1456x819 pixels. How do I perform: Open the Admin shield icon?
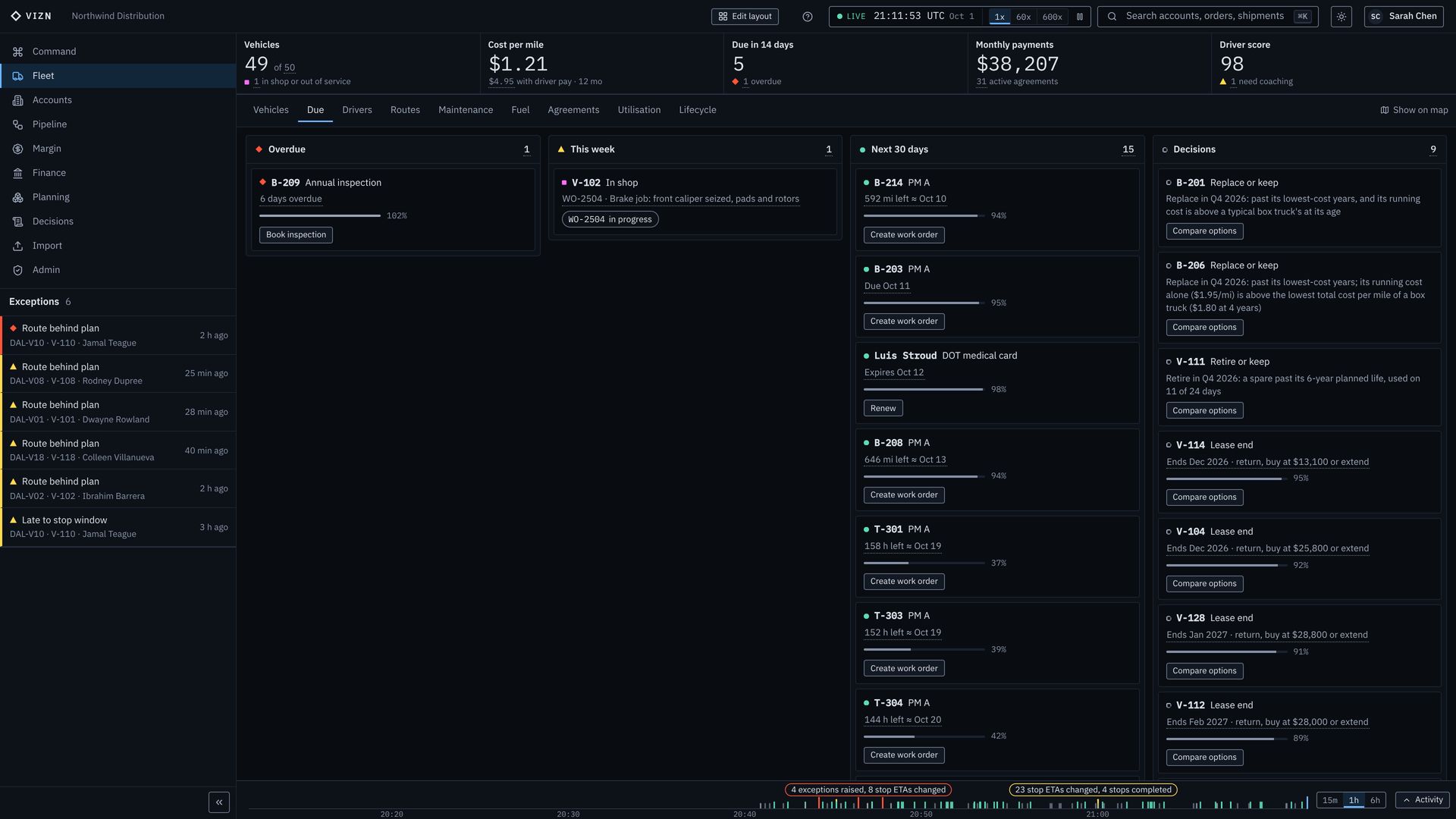coord(17,270)
